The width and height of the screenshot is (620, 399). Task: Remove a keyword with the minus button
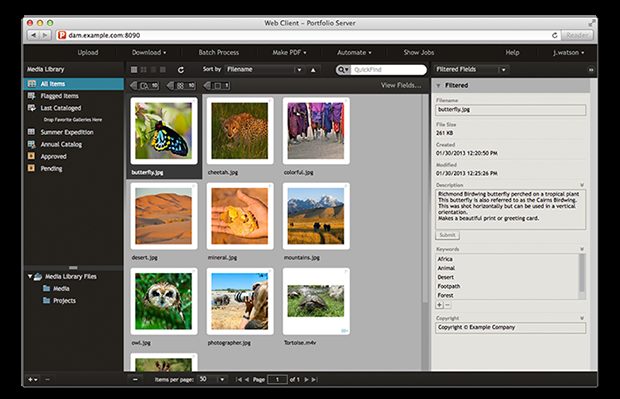448,305
